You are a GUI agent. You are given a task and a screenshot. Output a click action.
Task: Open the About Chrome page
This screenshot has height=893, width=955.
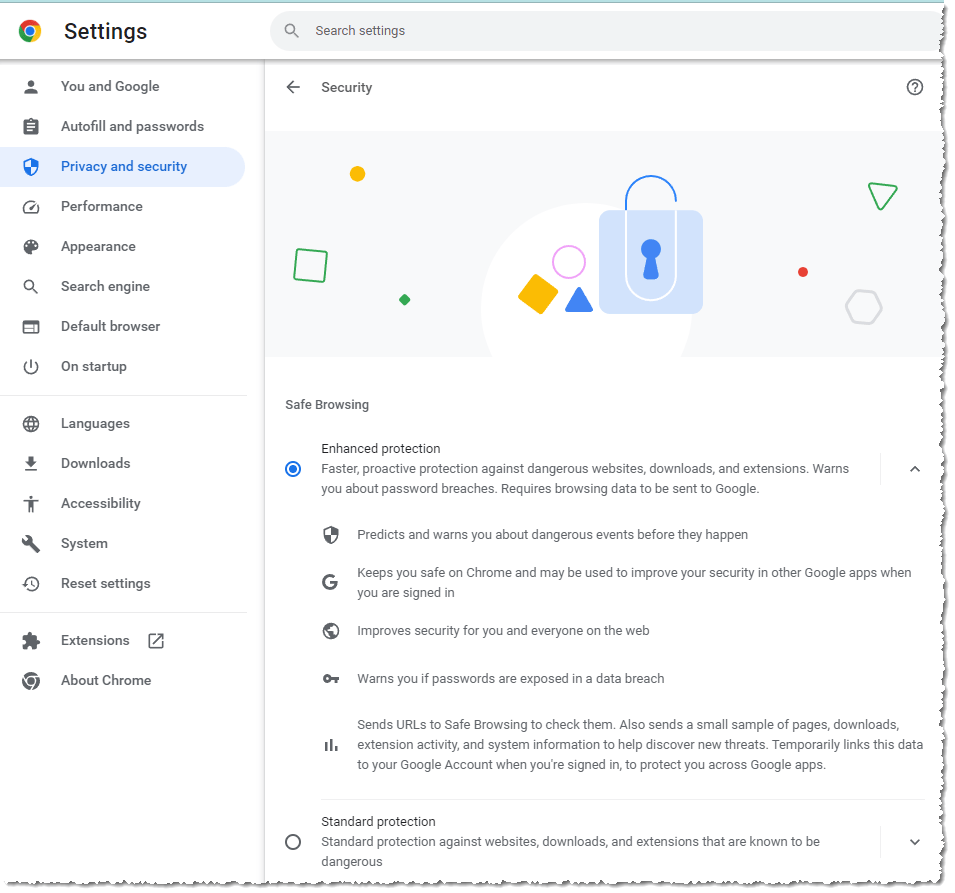point(106,680)
